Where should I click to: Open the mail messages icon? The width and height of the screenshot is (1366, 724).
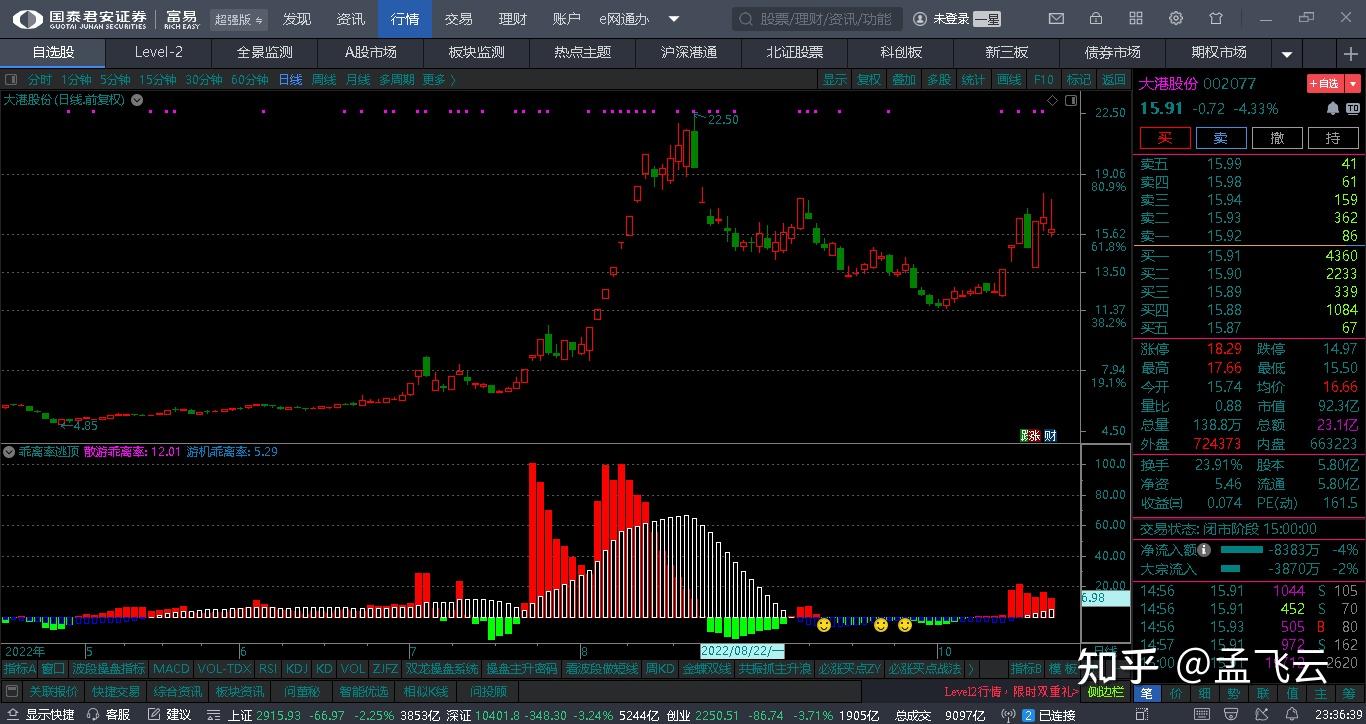click(1056, 18)
